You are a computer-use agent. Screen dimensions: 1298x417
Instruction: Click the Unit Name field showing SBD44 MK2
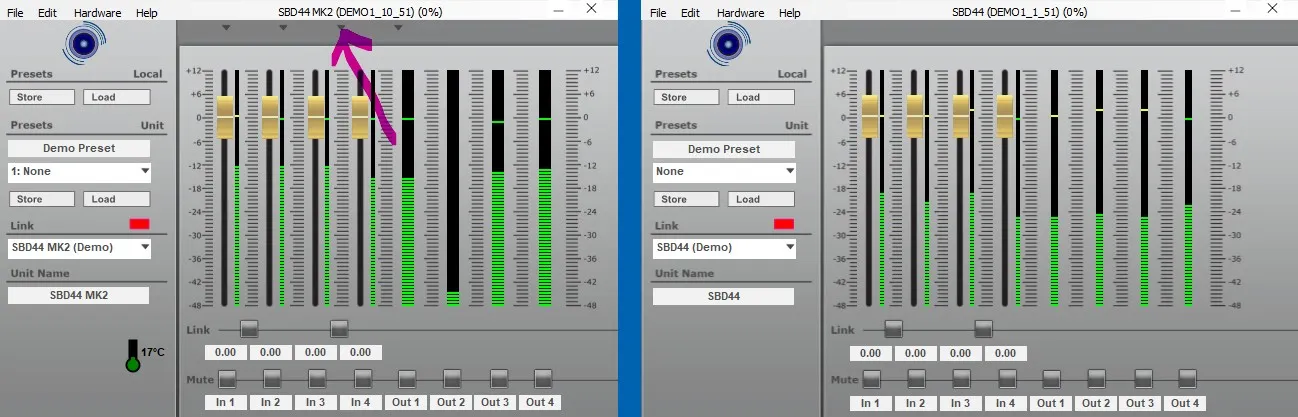(79, 296)
